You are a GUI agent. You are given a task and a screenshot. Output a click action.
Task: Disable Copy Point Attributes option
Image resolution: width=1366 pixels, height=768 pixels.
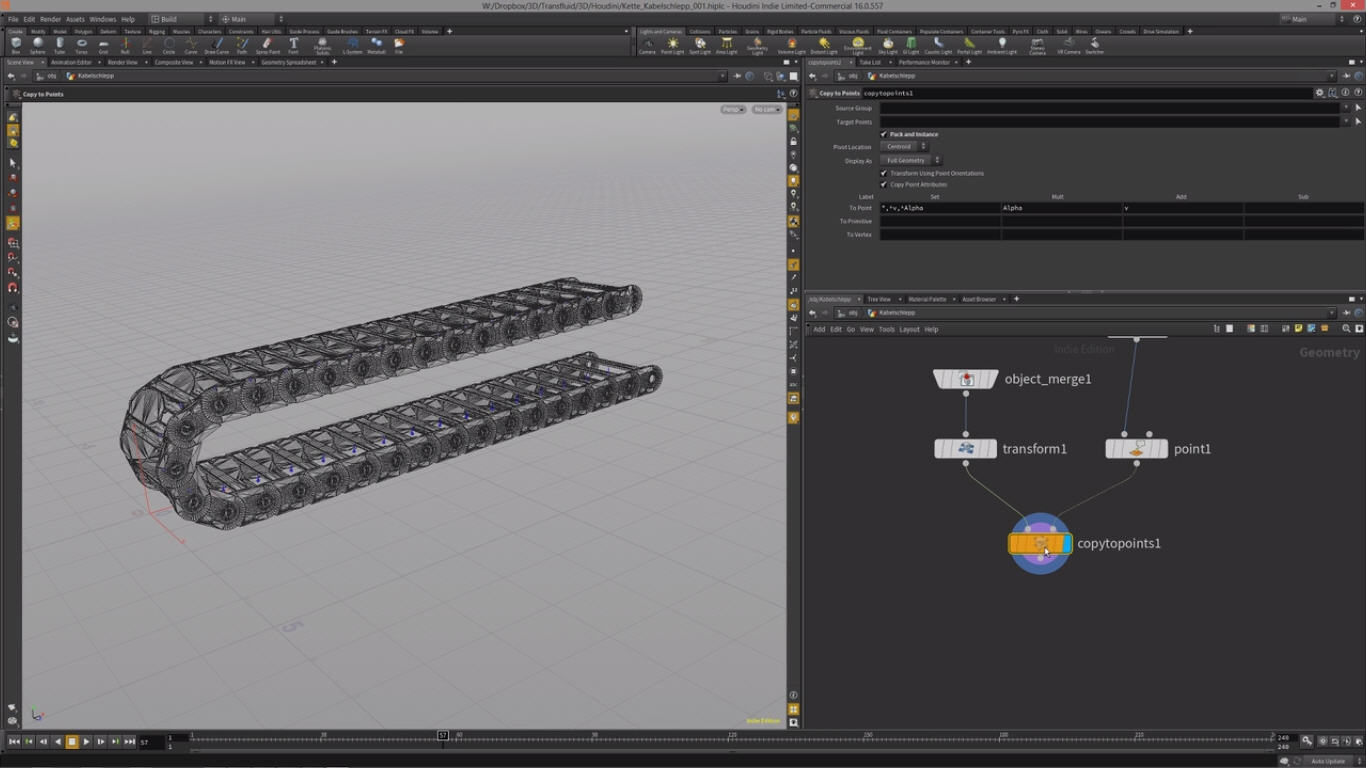click(884, 184)
